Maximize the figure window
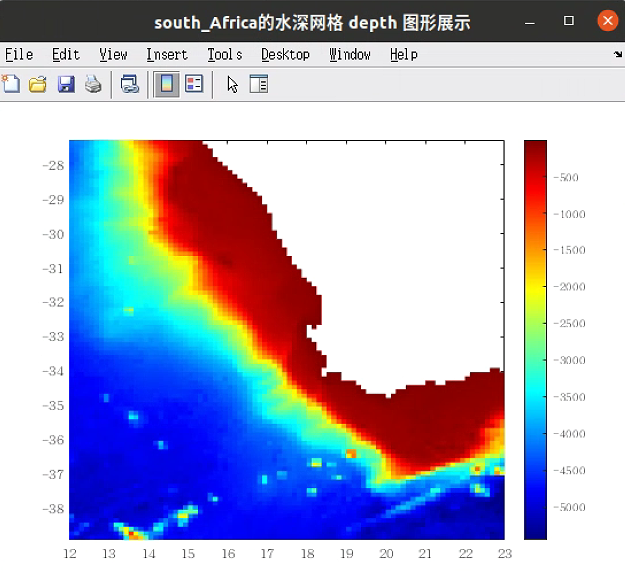Image resolution: width=625 pixels, height=587 pixels. pos(569,20)
